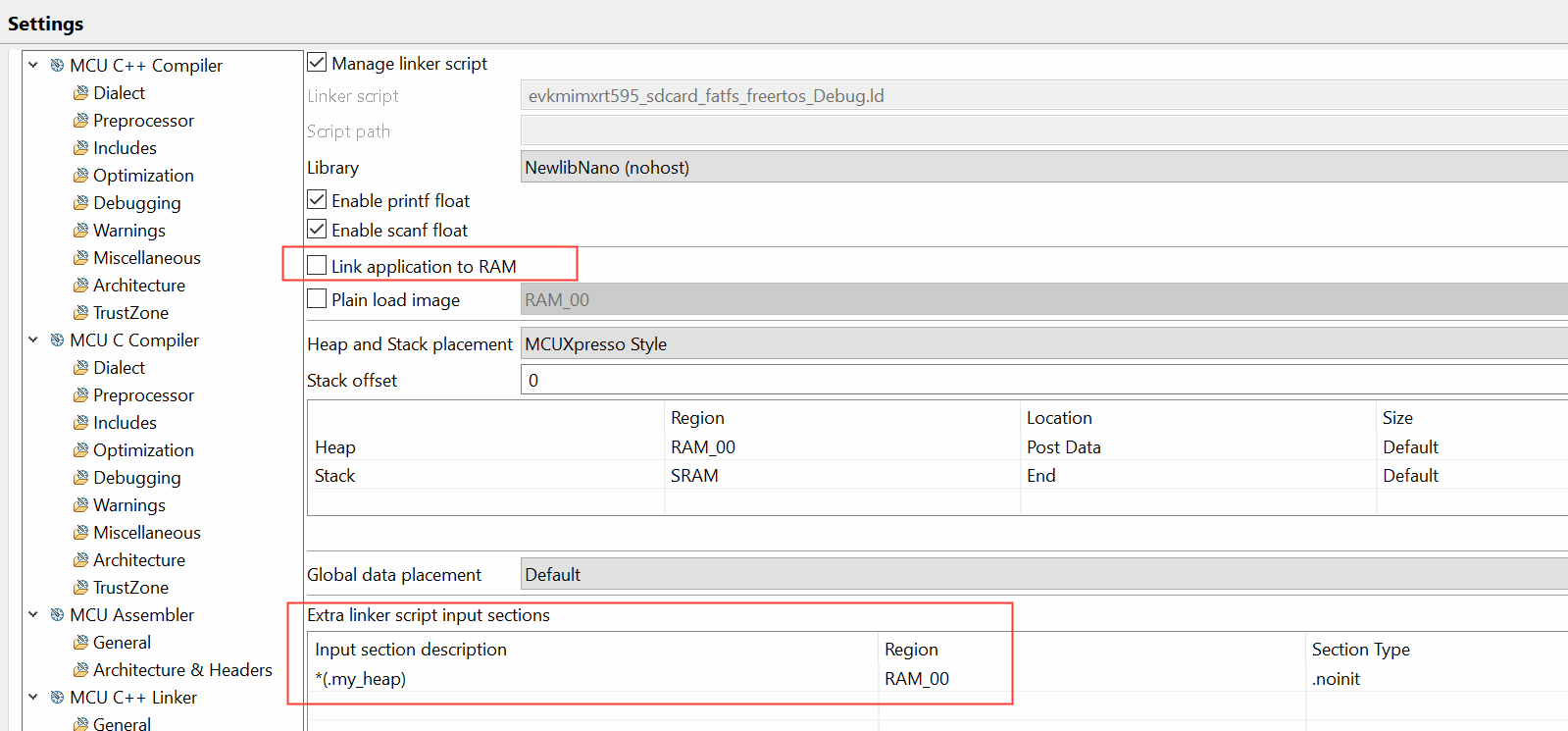Viewport: 1568px width, 731px height.
Task: Click the MCU C Compiler gear icon
Action: click(57, 340)
